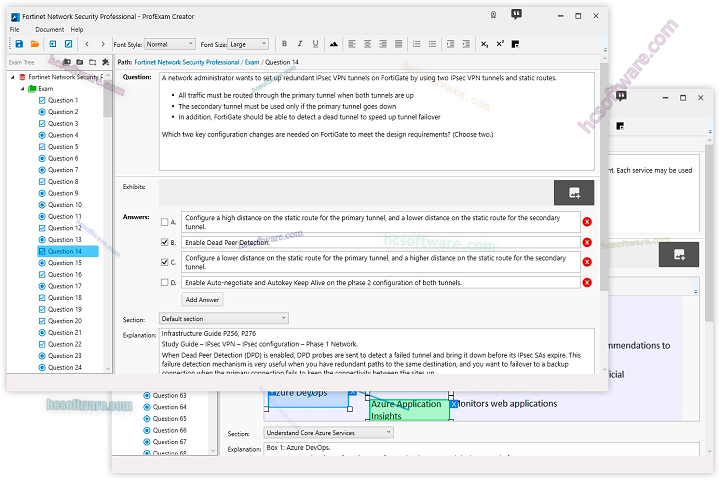
Task: Click the Open folder icon
Action: coord(35,44)
